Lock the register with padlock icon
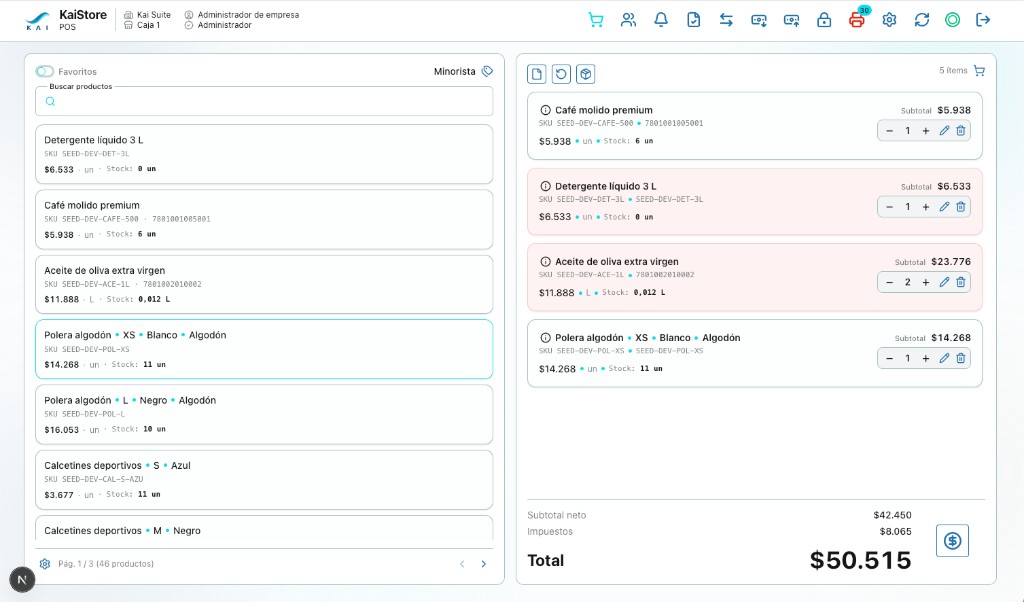The image size is (1024, 602). pos(824,20)
